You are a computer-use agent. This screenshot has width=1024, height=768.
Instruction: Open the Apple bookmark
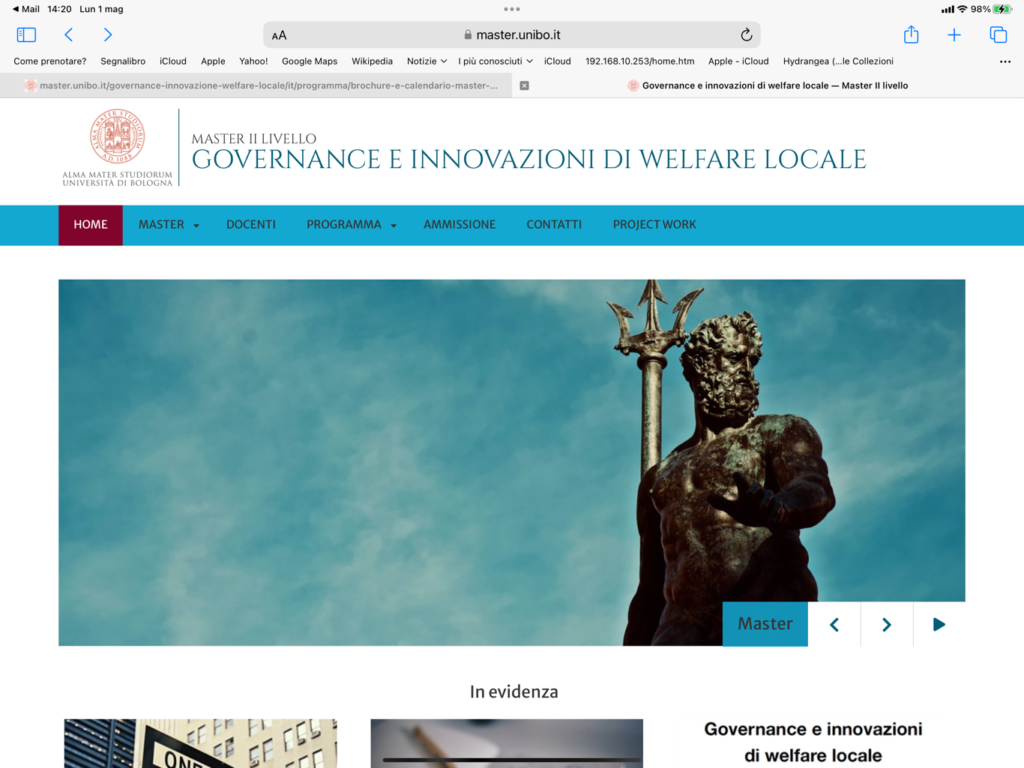[x=213, y=61]
